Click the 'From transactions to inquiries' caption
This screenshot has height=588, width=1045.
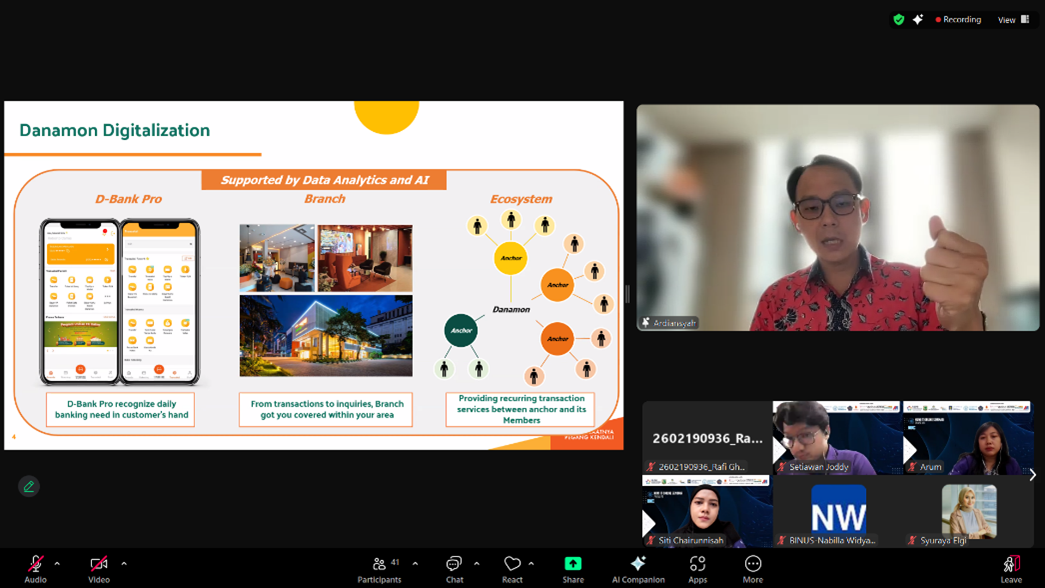pyautogui.click(x=326, y=409)
